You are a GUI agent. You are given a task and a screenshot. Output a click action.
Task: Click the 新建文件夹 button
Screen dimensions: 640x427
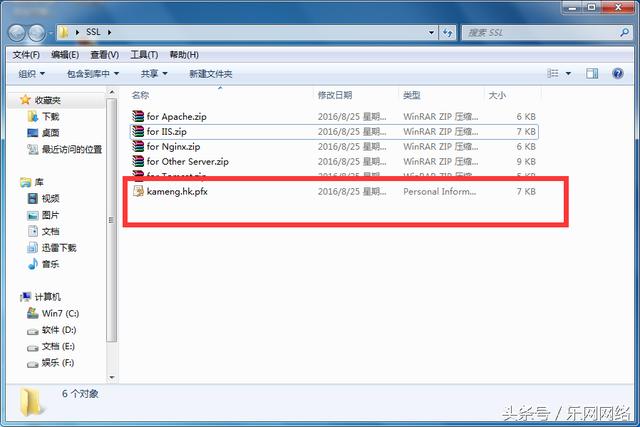[211, 74]
